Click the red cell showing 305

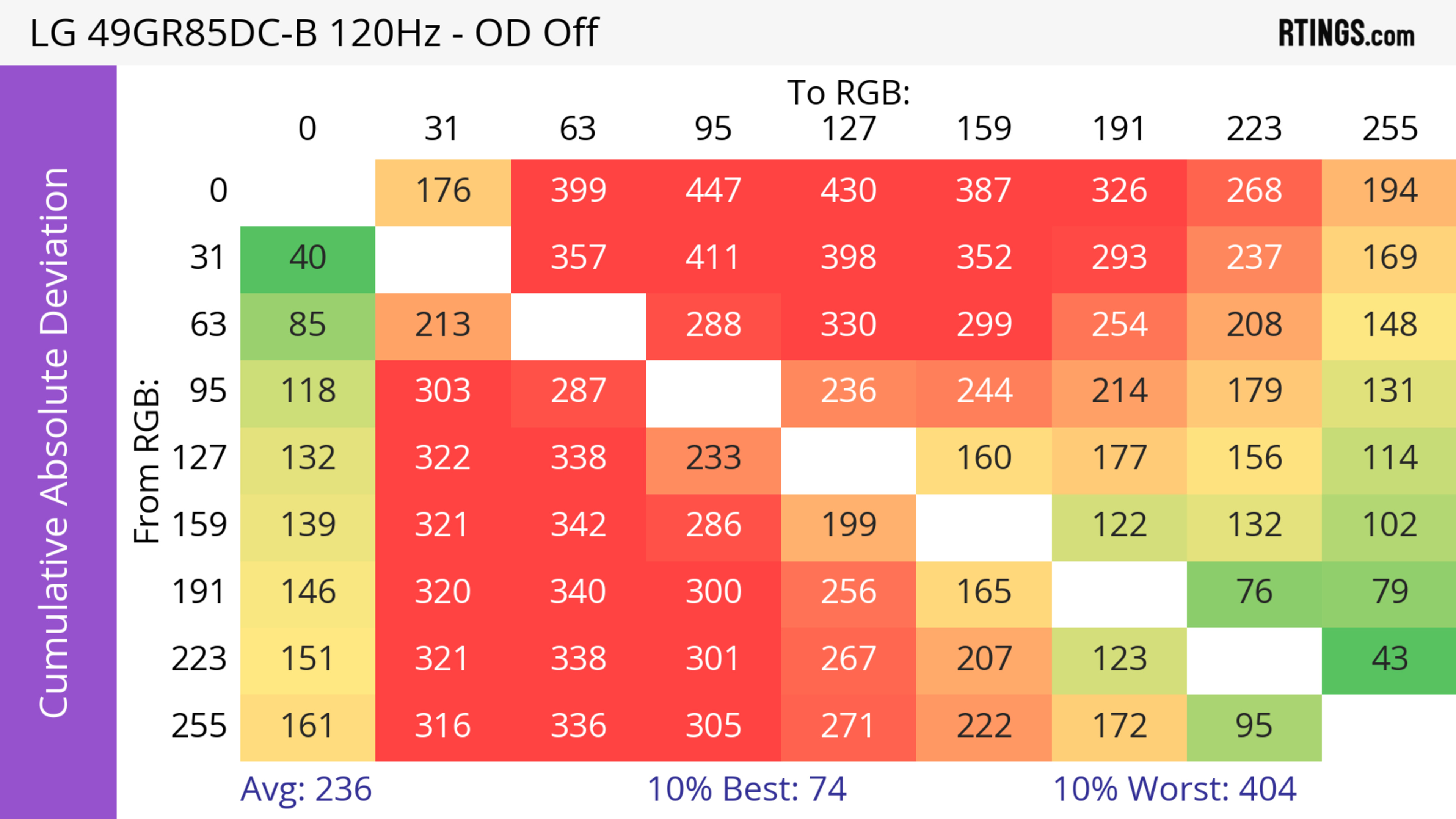(713, 727)
